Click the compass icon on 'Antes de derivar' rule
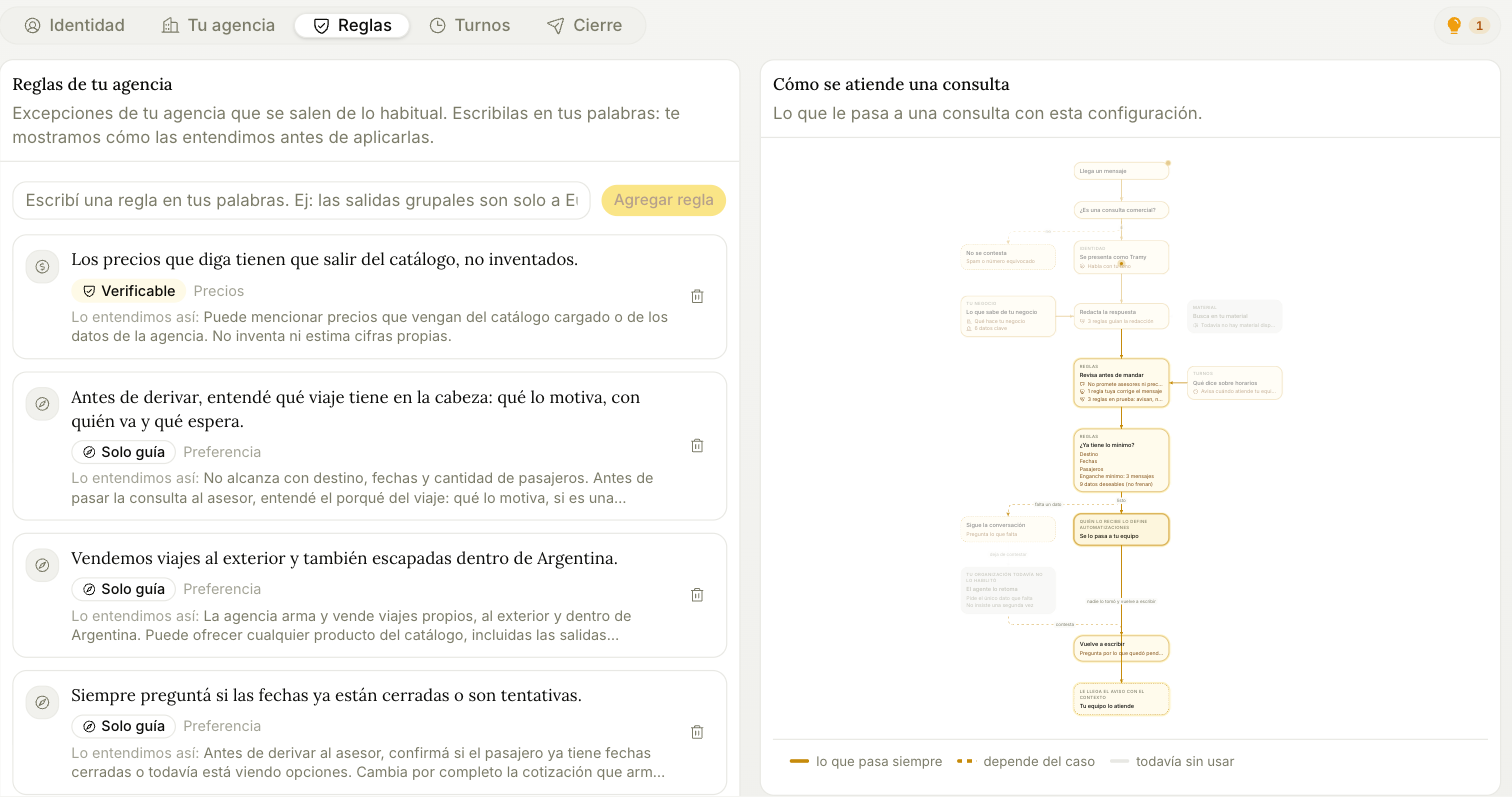This screenshot has height=797, width=1512. (x=42, y=404)
